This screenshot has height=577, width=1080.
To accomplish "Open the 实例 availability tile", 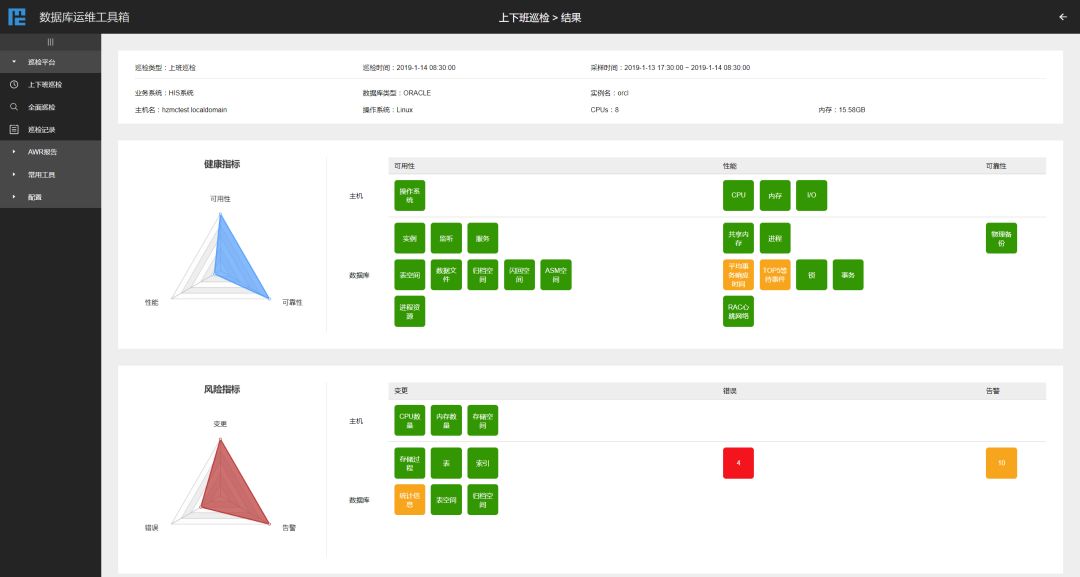I will coord(409,238).
